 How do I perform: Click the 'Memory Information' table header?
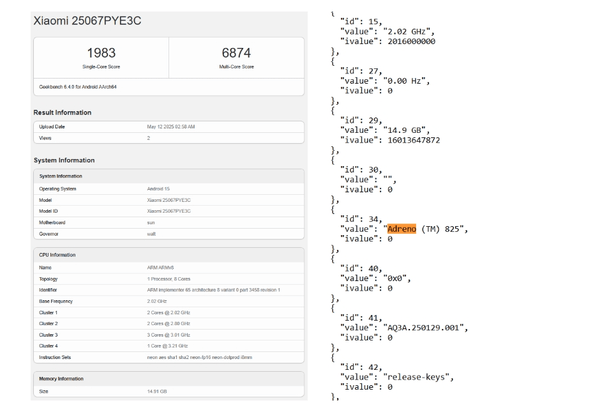click(x=61, y=379)
